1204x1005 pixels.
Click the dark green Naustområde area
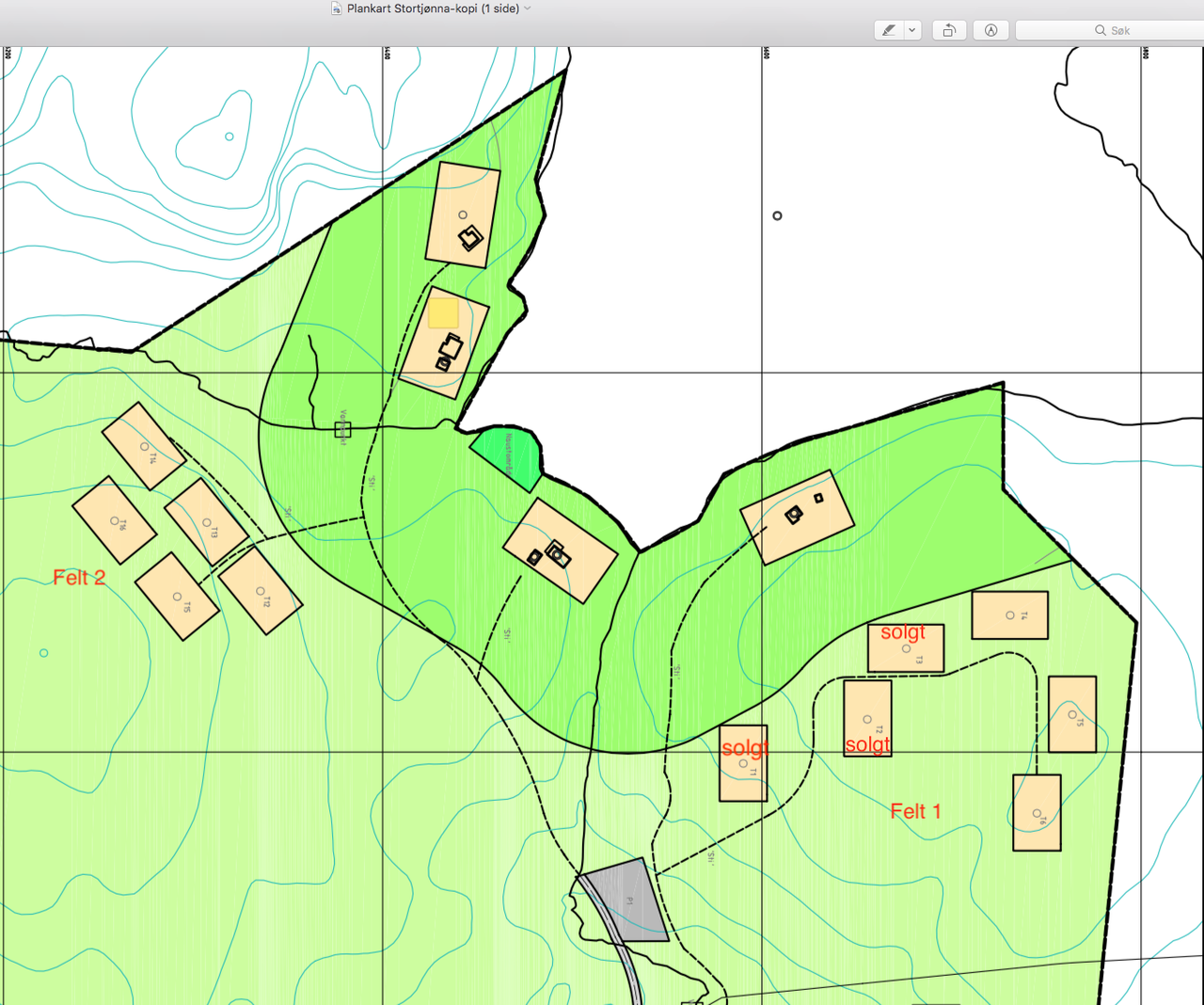[509, 454]
